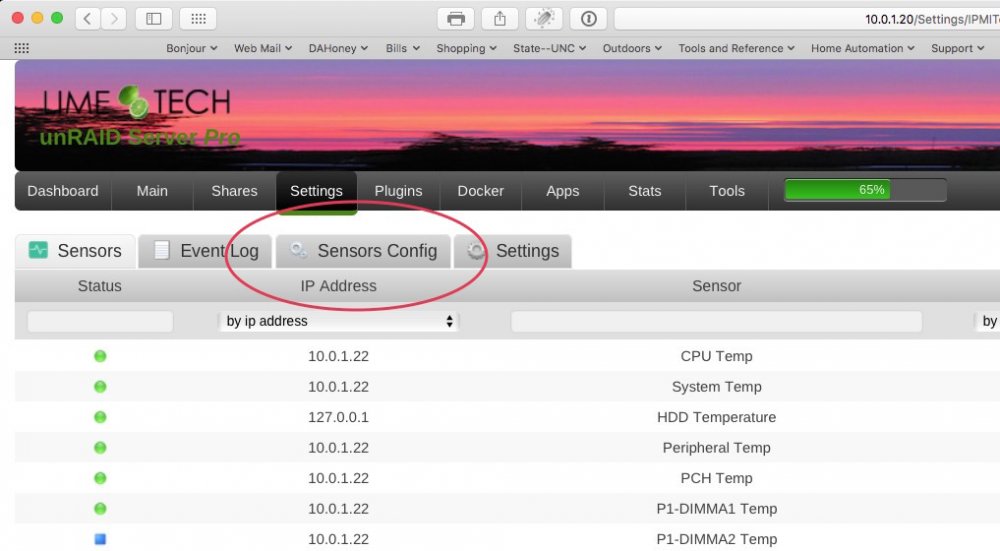Click green status dot for P1-DIMMA1 Temp
The image size is (1000, 551).
click(x=100, y=509)
